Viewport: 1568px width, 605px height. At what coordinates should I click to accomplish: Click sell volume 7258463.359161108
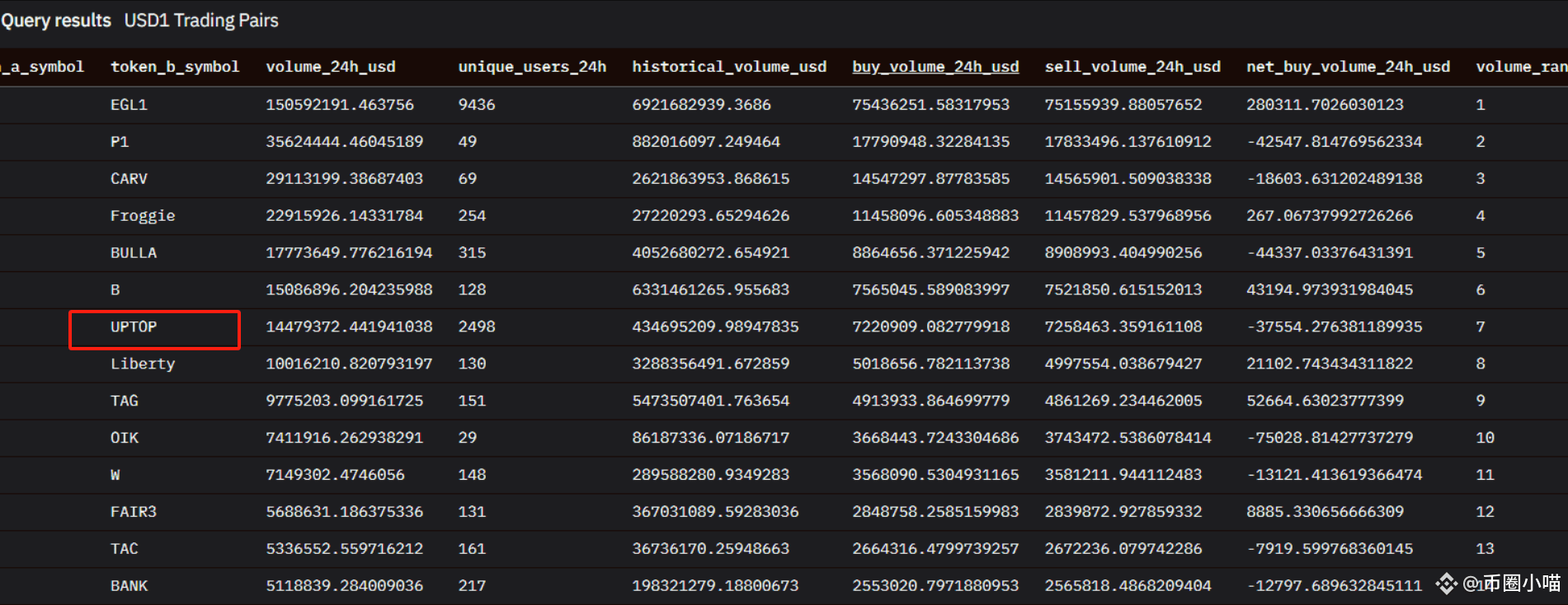pos(1123,327)
